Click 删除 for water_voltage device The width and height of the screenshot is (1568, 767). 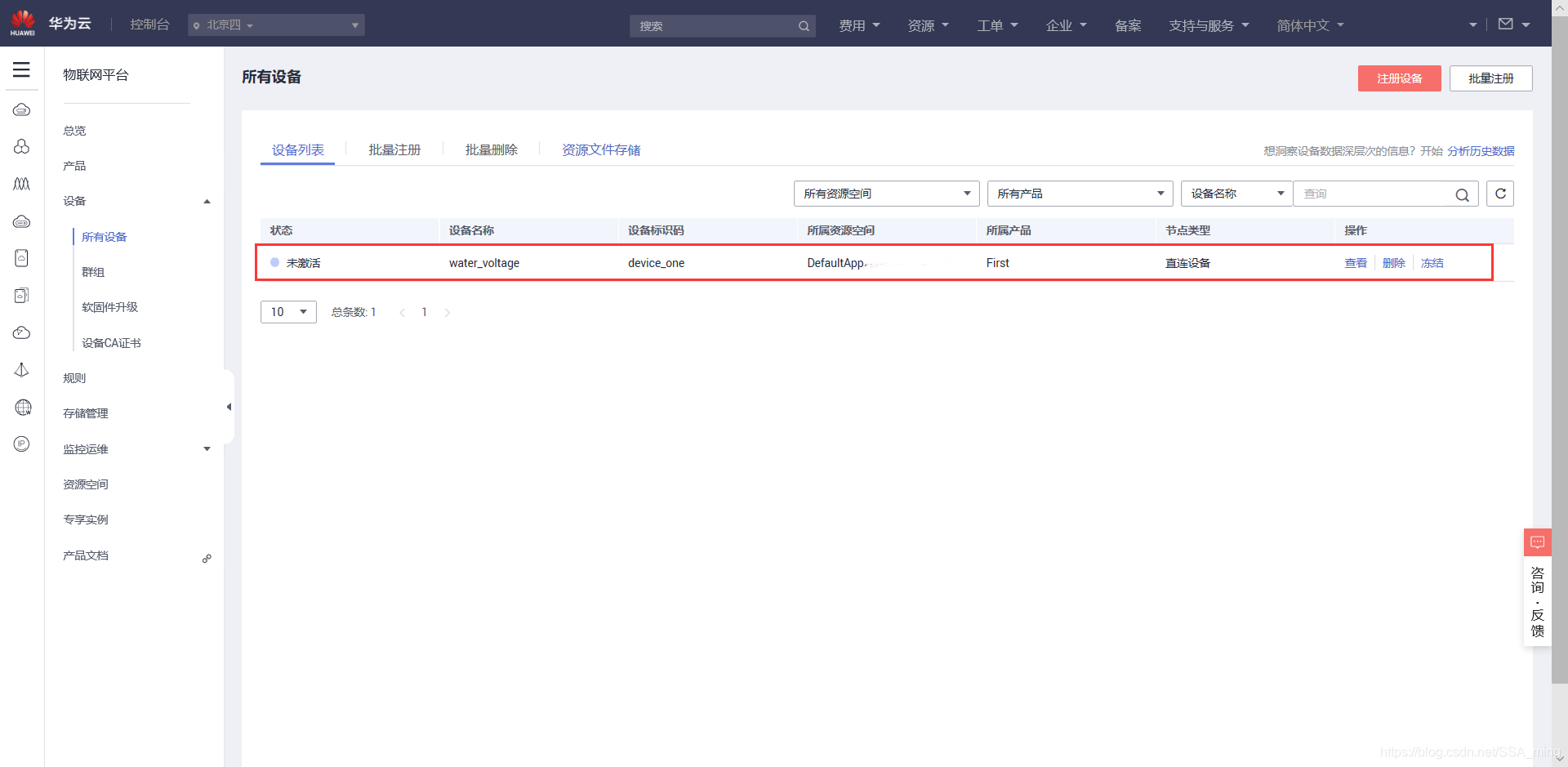tap(1394, 263)
